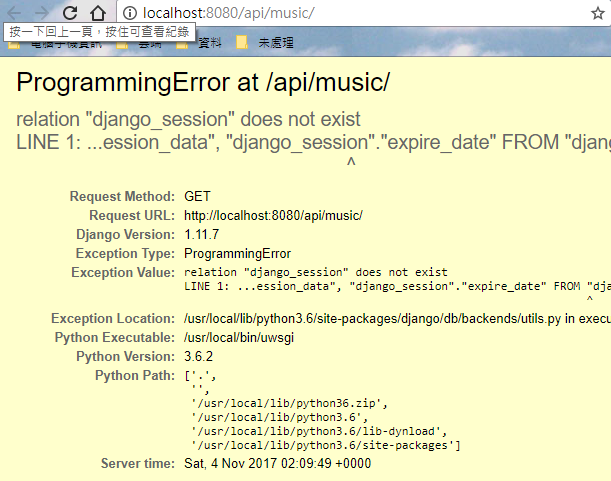The image size is (611, 481).
Task: Click the Python Path label
Action: 135,375
